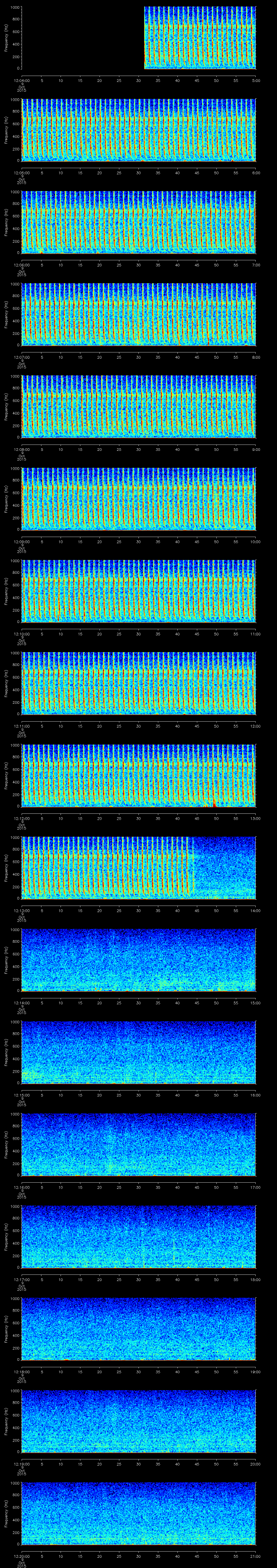277x1568 pixels.
Task: Click the 12:19:00 start time label
Action: 21,1464
